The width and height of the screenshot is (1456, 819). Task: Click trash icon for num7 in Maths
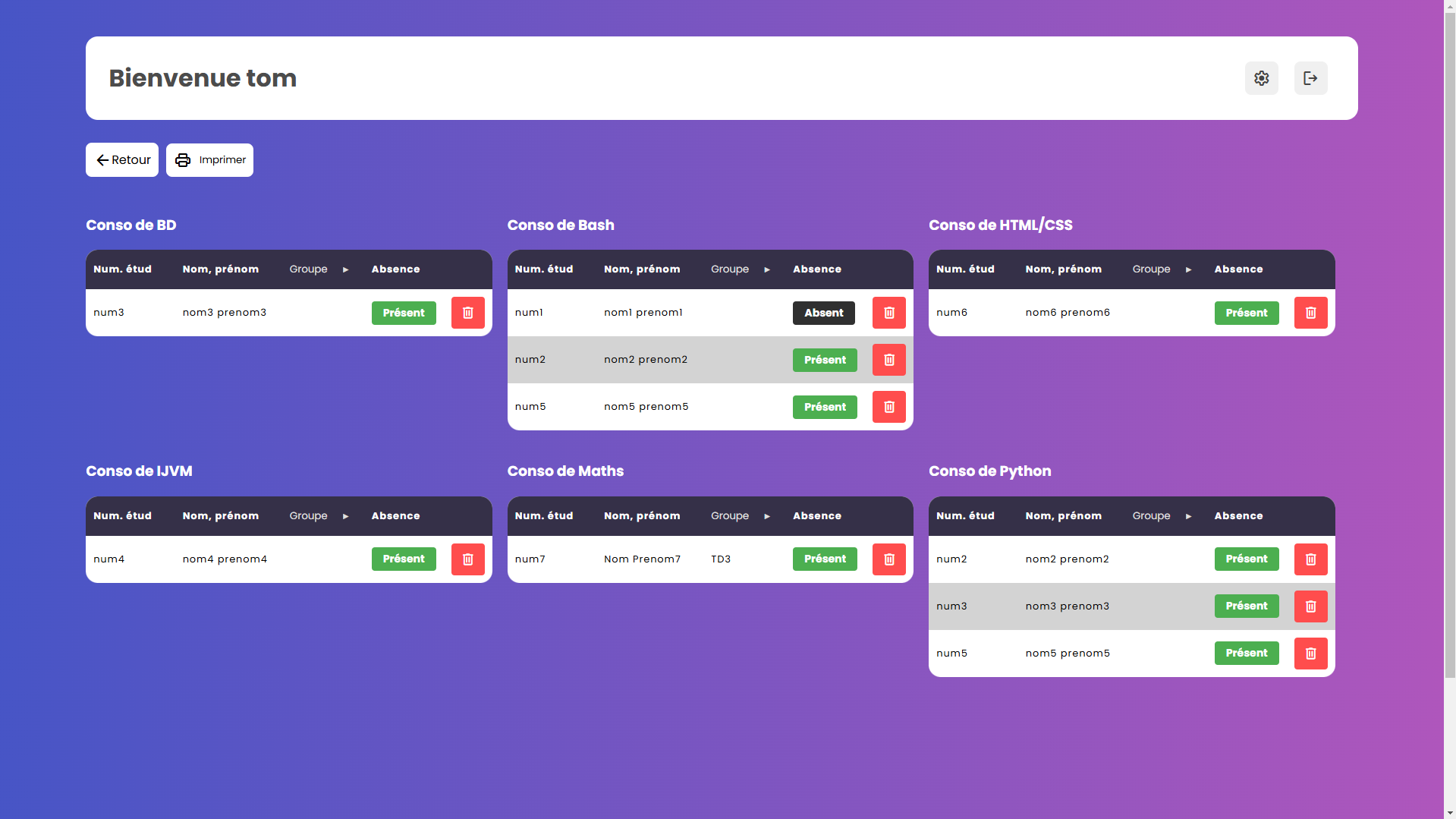coord(888,559)
